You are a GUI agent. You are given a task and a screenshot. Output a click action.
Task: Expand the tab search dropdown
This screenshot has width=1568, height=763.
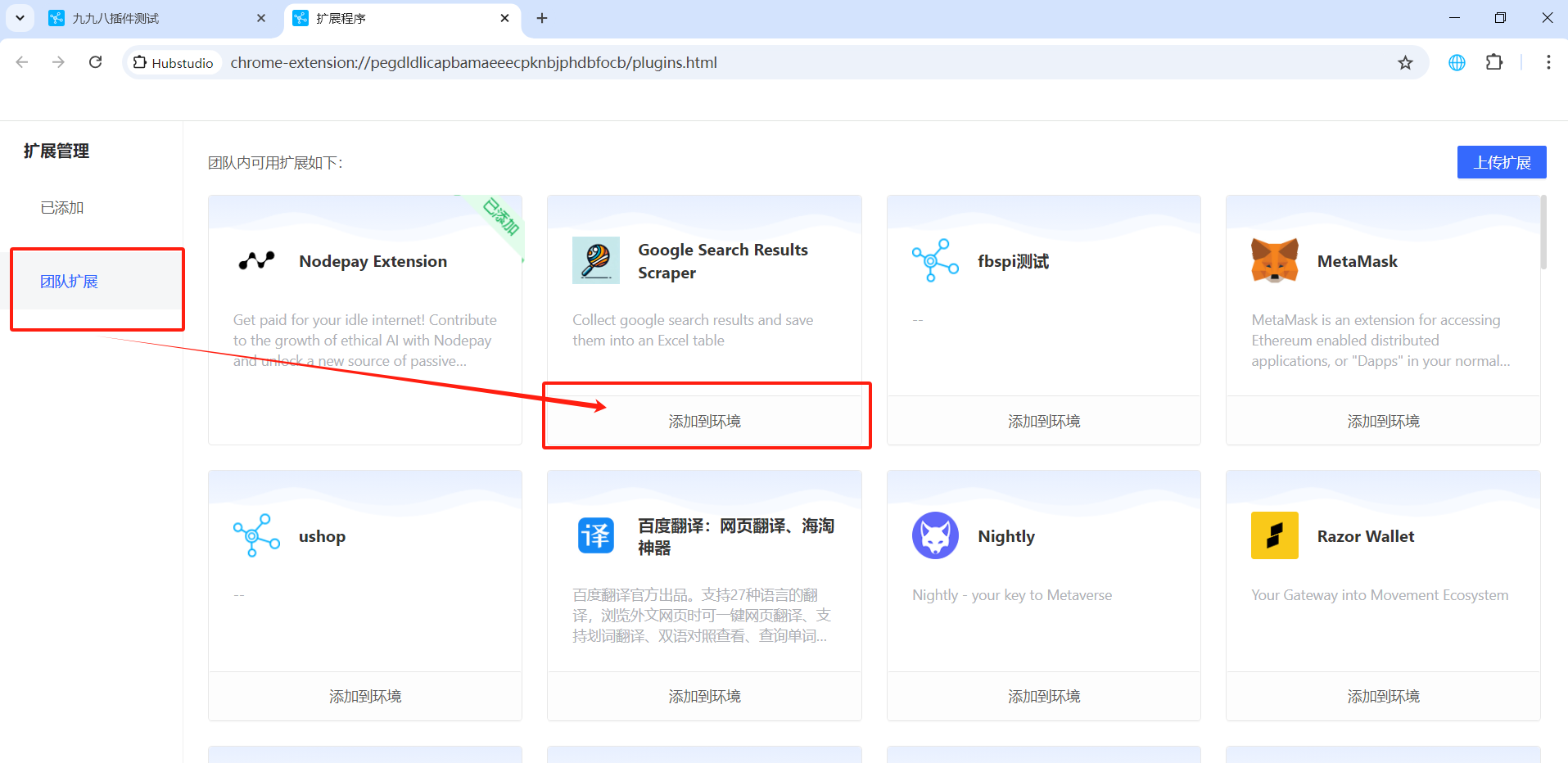[x=20, y=18]
